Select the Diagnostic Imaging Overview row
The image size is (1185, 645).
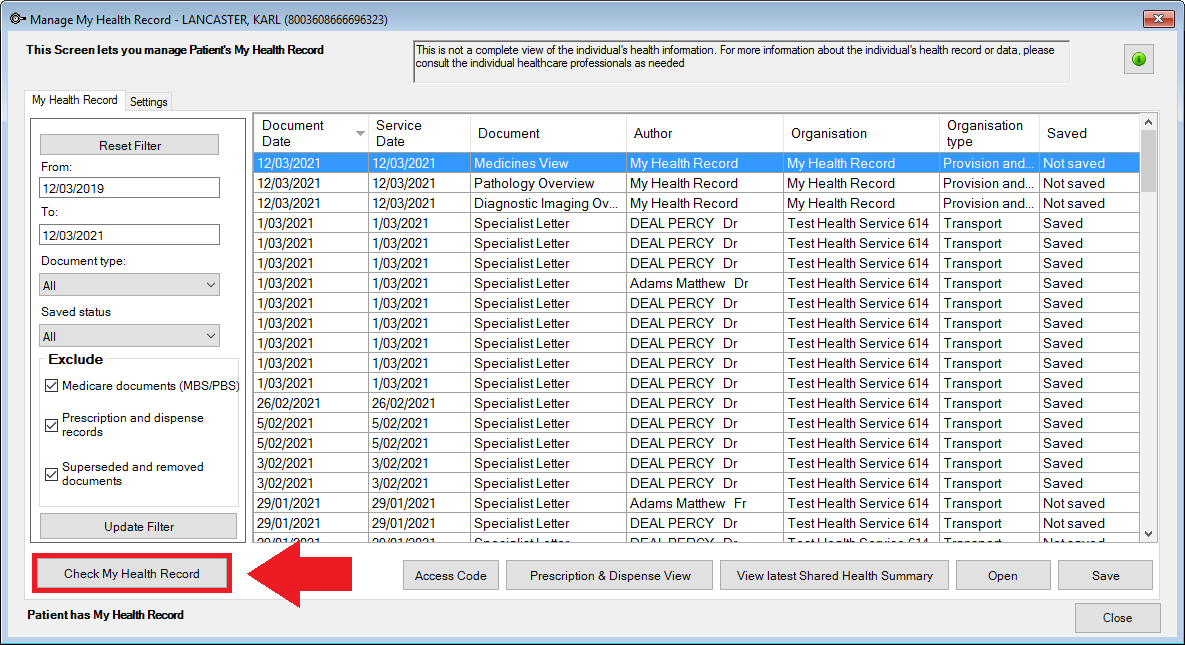coord(696,203)
